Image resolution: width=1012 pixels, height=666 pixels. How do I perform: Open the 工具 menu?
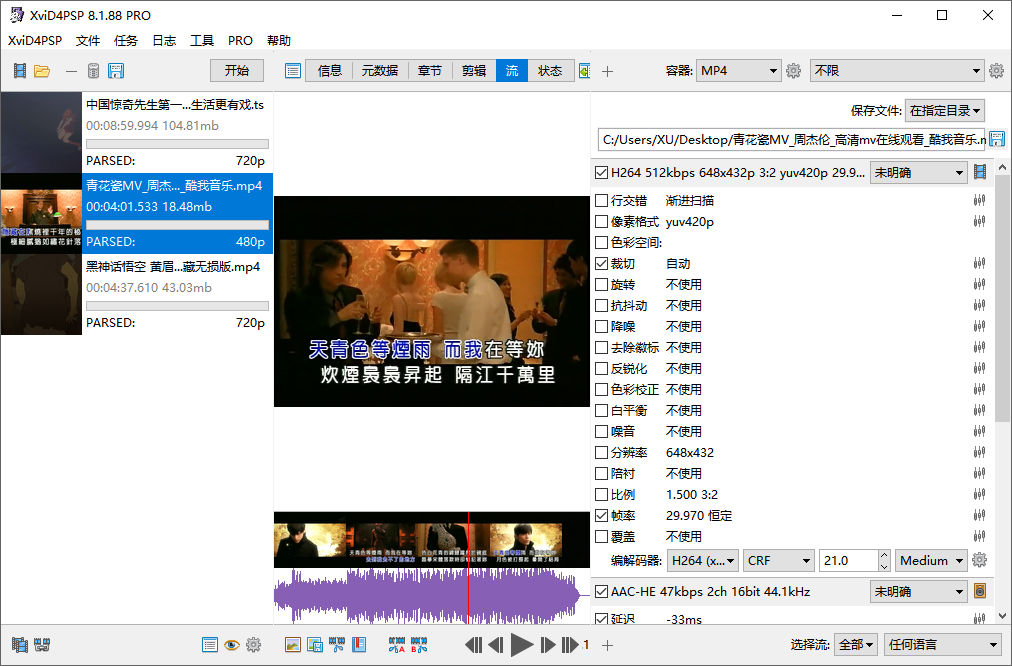(202, 40)
